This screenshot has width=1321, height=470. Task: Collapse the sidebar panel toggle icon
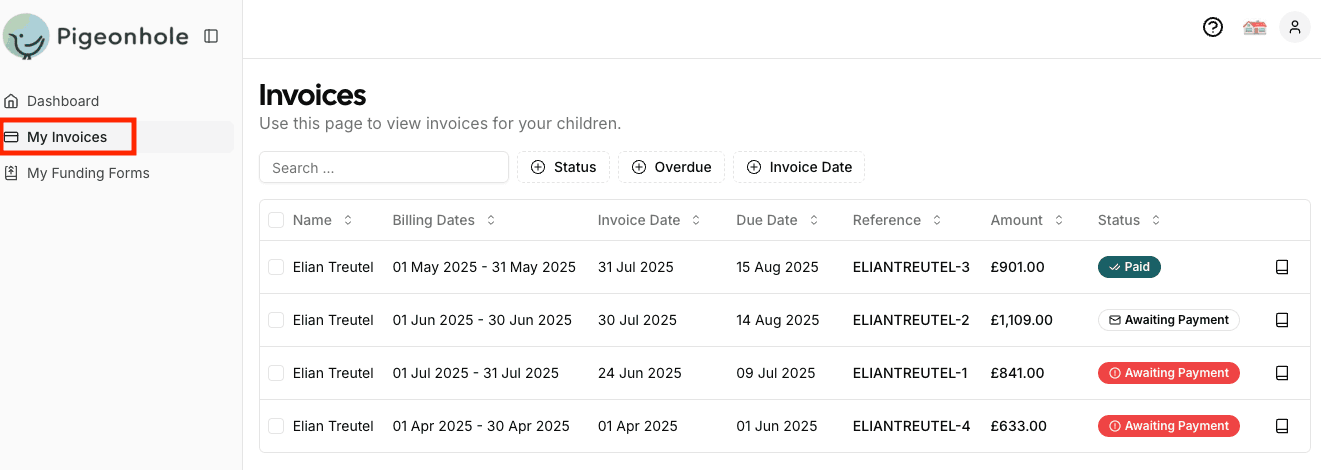click(211, 36)
